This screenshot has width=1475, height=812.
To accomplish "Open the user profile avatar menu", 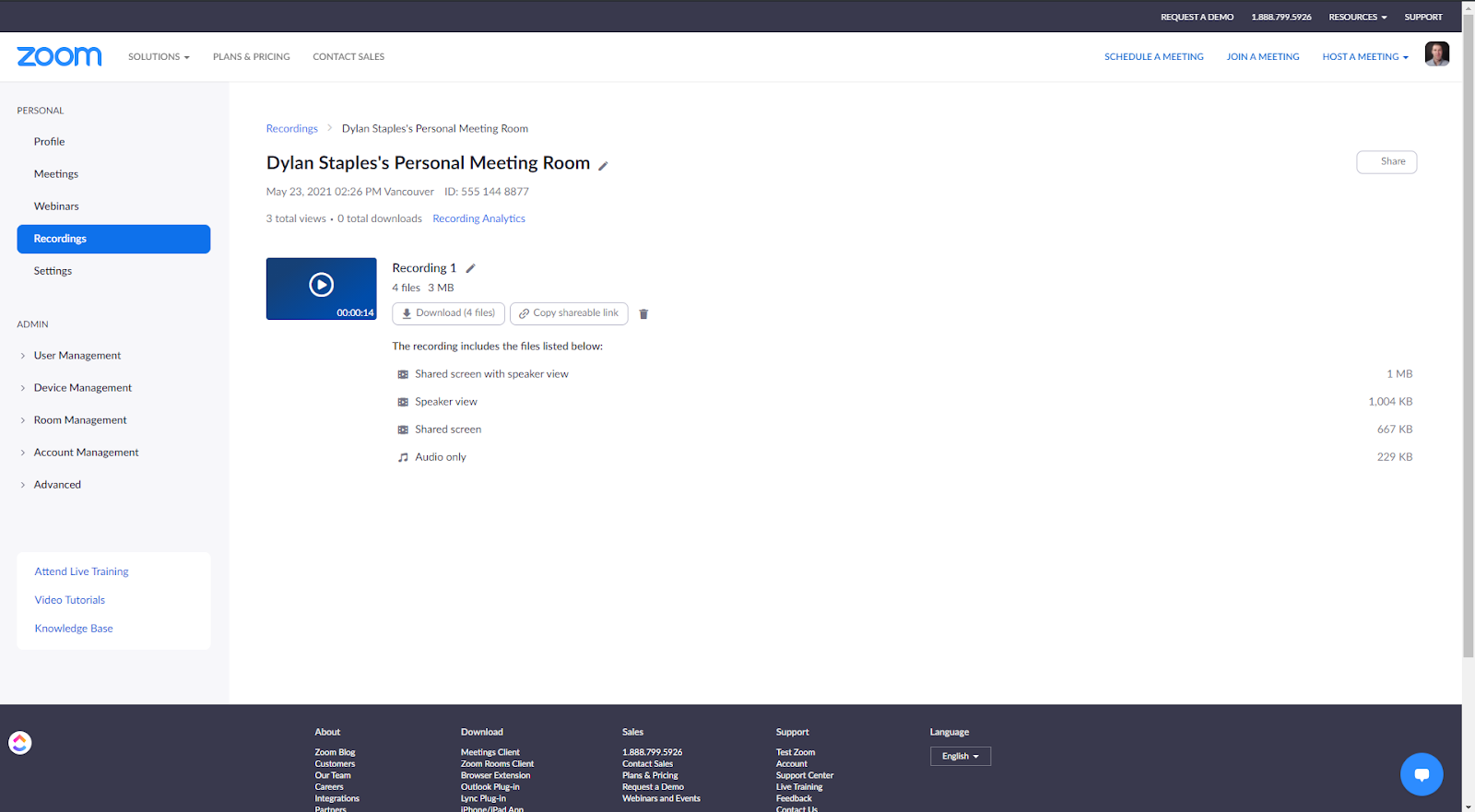I will click(1436, 54).
